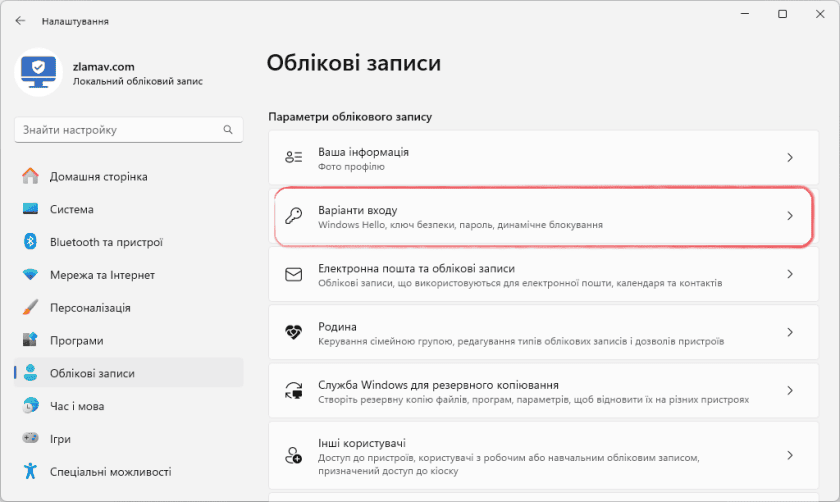The width and height of the screenshot is (840, 502).
Task: Maximize the Налаштування window
Action: click(783, 14)
